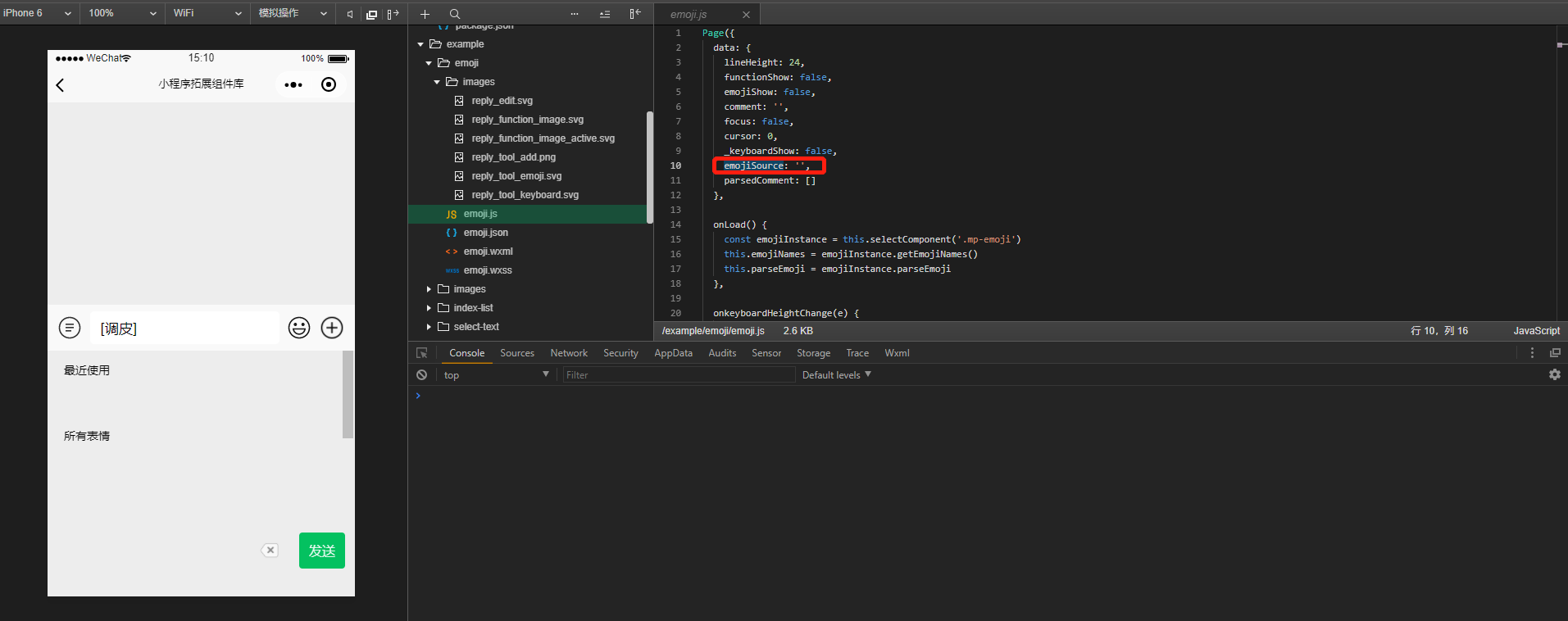
Task: Switch to the Wxml tab
Action: point(897,353)
